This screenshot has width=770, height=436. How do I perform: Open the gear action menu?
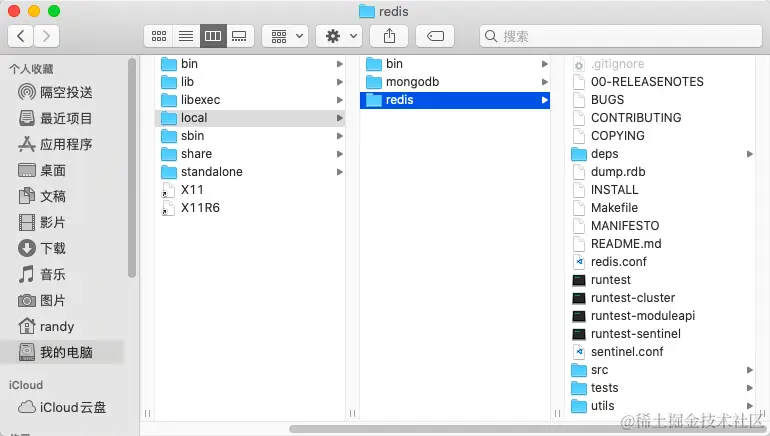click(x=339, y=36)
